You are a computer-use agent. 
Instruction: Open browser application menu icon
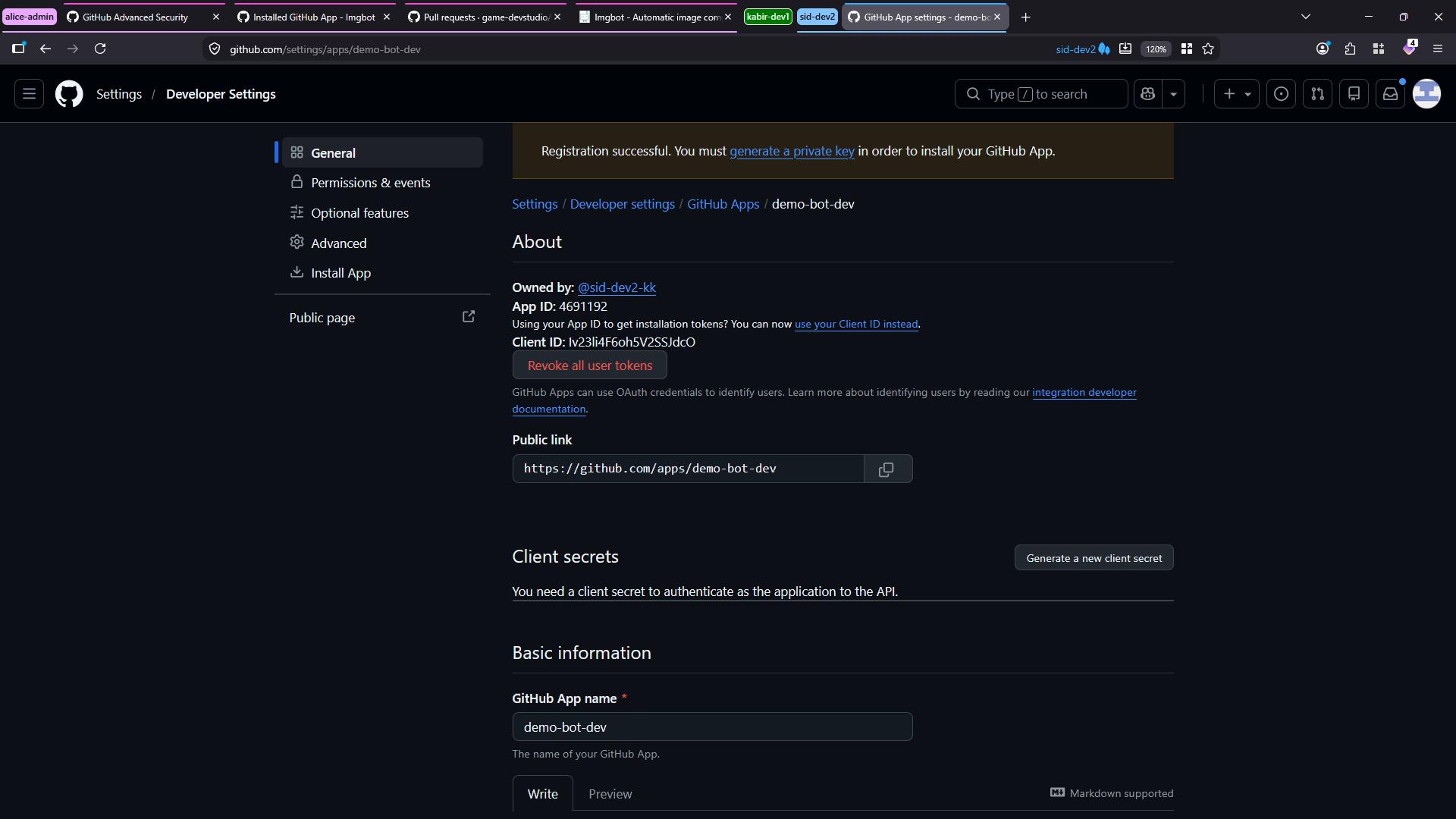click(x=1437, y=49)
